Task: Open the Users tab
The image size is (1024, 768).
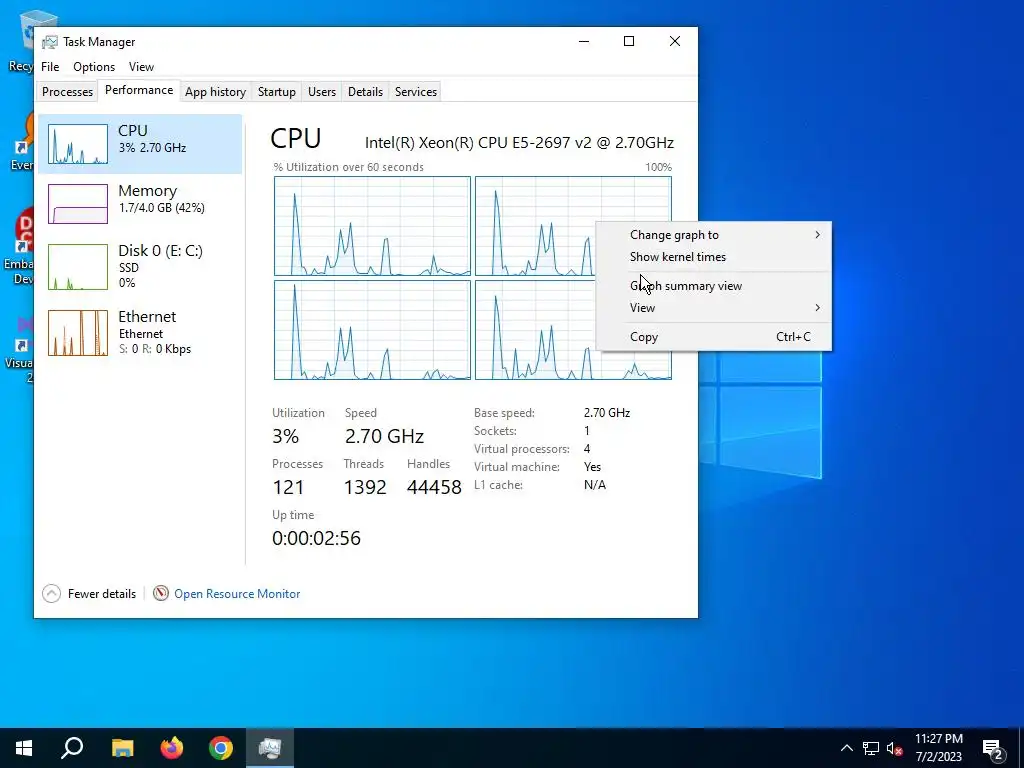Action: pos(322,91)
